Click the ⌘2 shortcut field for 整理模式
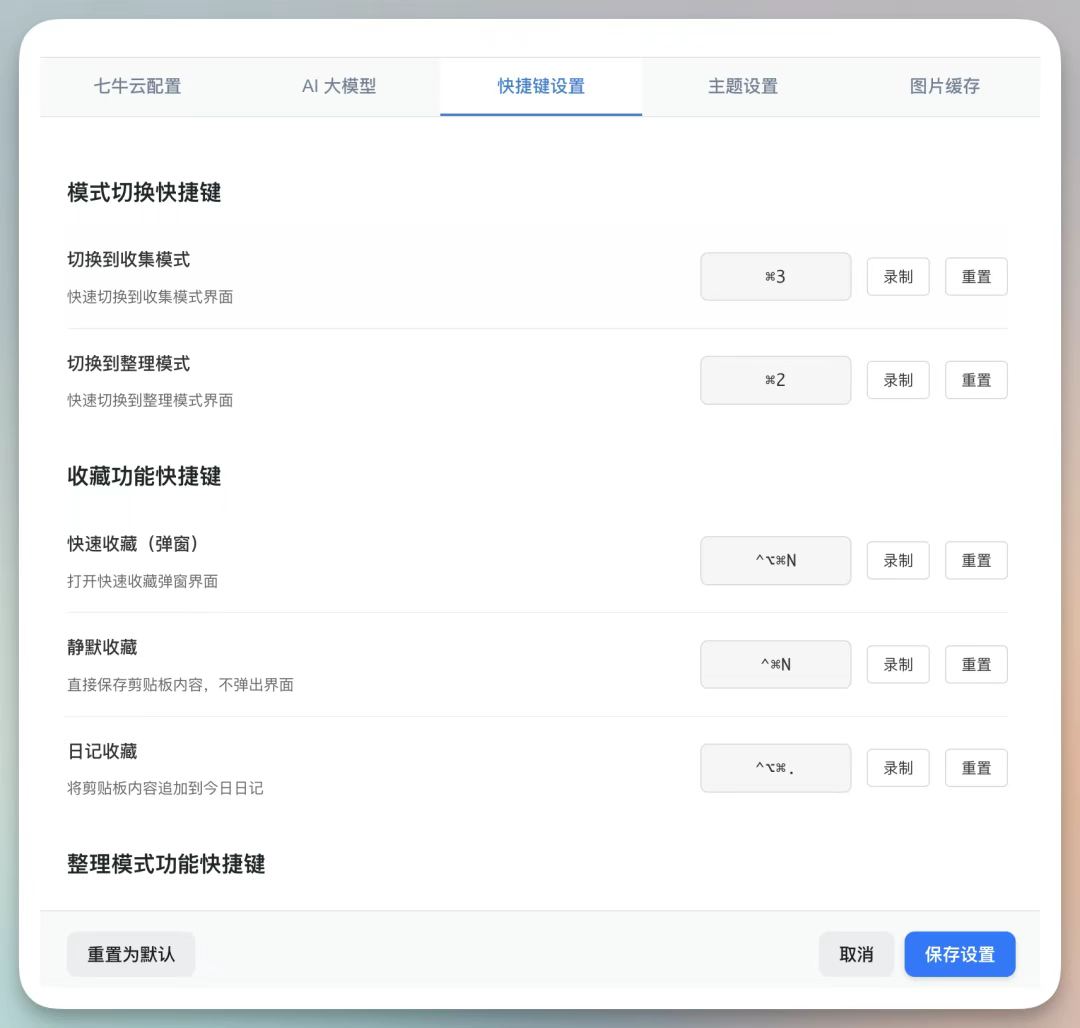Image resolution: width=1080 pixels, height=1028 pixels. pos(775,380)
